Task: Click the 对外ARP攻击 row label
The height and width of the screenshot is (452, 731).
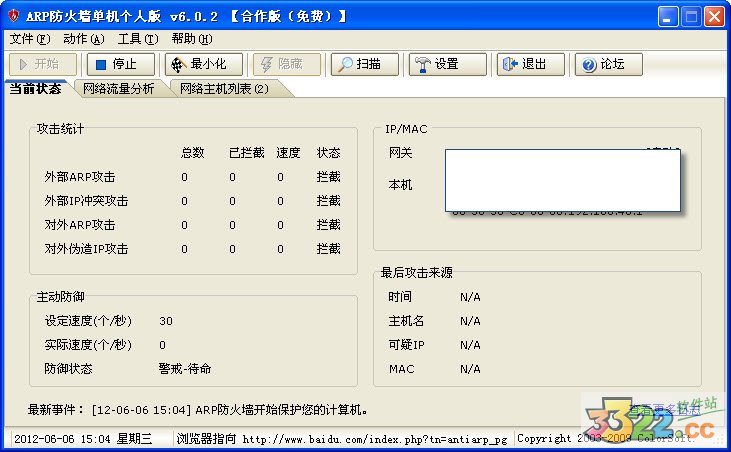Action: coord(80,225)
